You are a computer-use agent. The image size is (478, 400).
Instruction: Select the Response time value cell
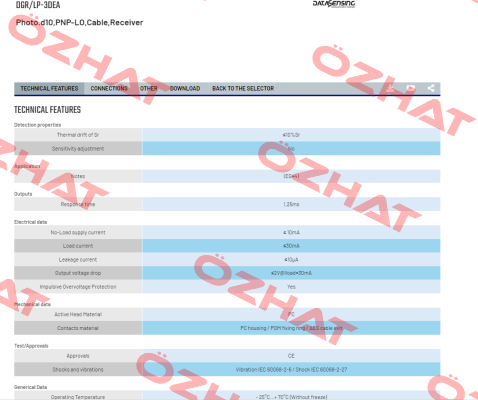[x=291, y=204]
